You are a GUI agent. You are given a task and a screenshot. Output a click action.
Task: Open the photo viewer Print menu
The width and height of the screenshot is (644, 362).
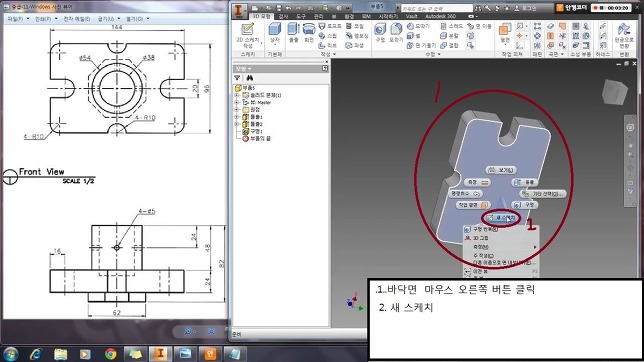click(x=46, y=19)
